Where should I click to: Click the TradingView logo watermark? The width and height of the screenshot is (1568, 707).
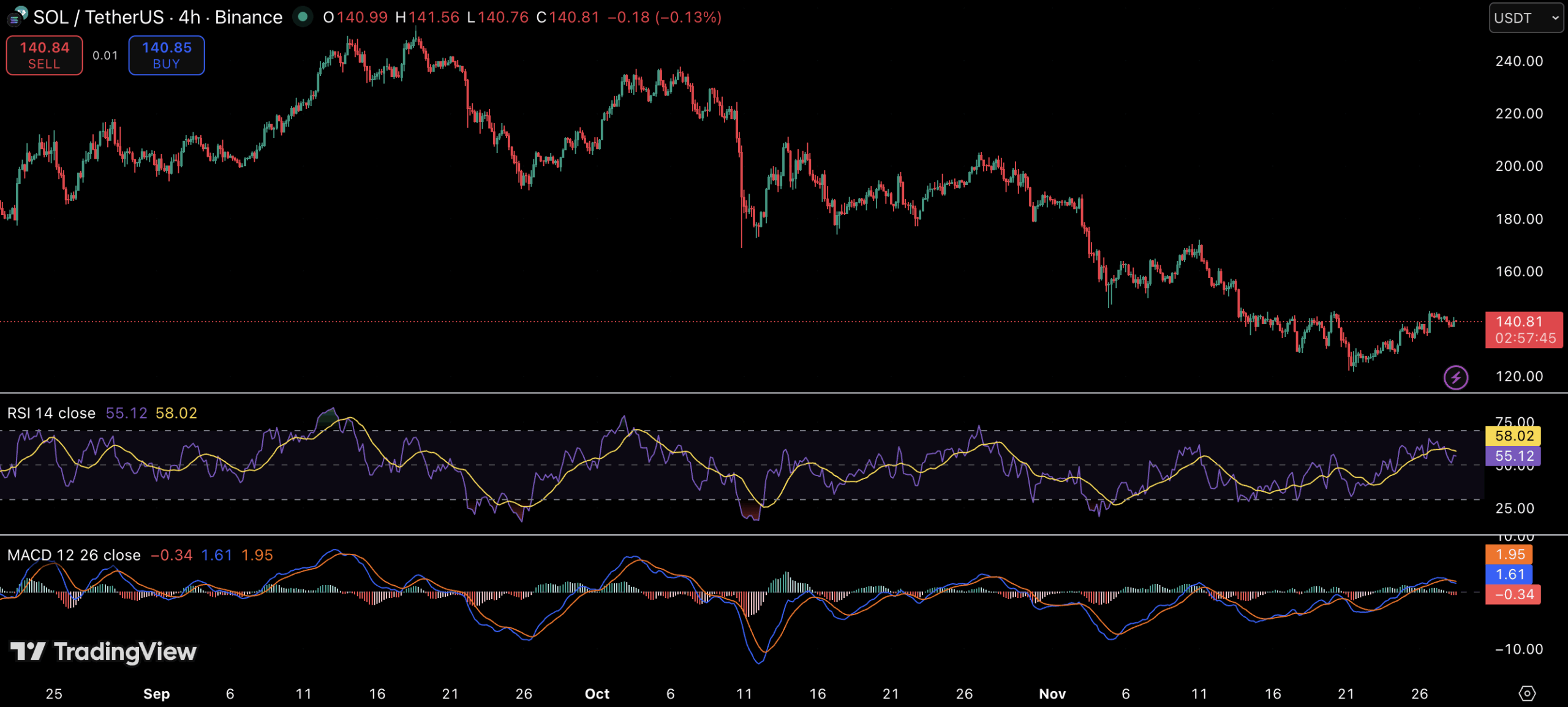(104, 651)
